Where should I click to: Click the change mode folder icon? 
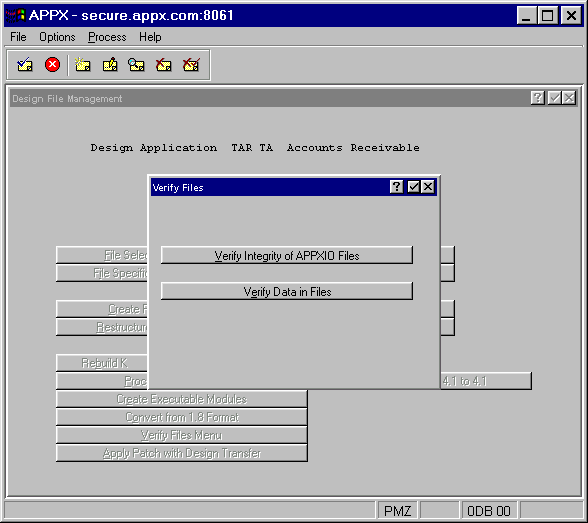point(110,64)
